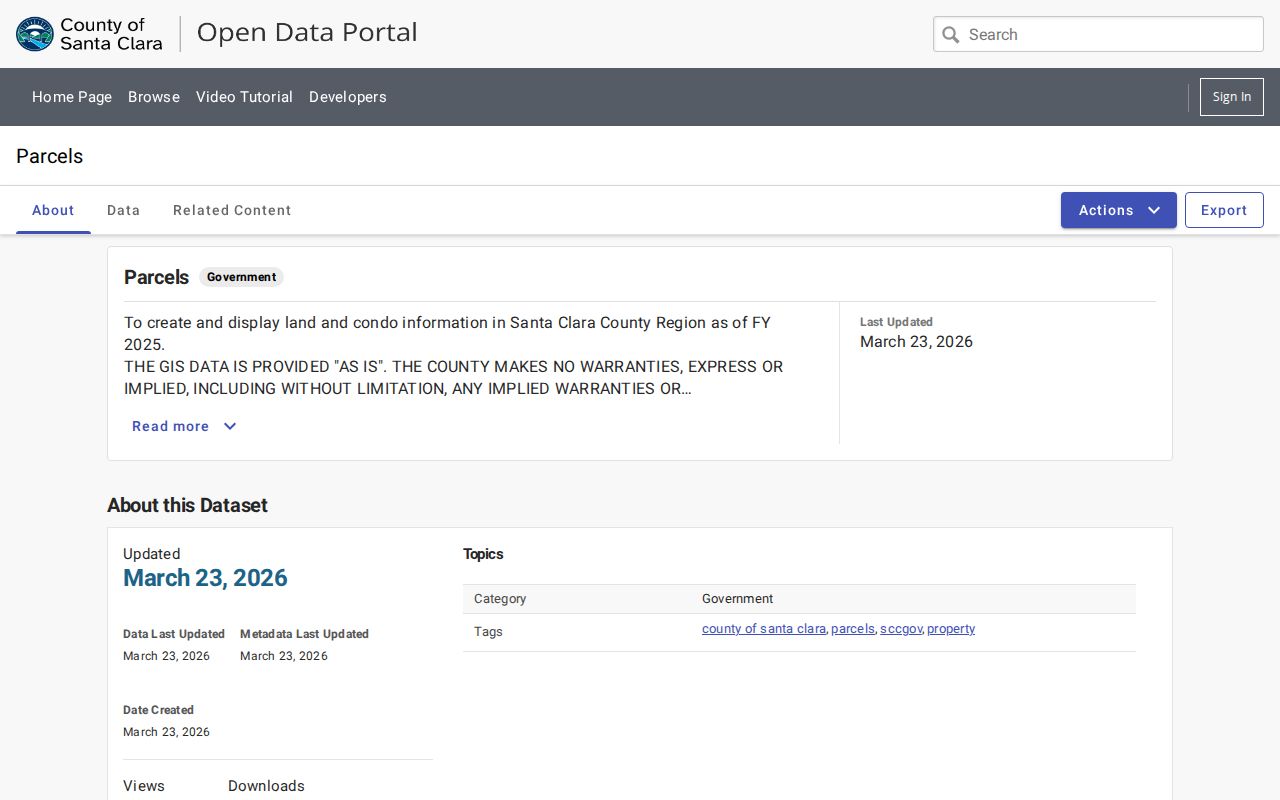Switch to the Related Content tab
Screen dimensions: 1280x800
[x=232, y=210]
